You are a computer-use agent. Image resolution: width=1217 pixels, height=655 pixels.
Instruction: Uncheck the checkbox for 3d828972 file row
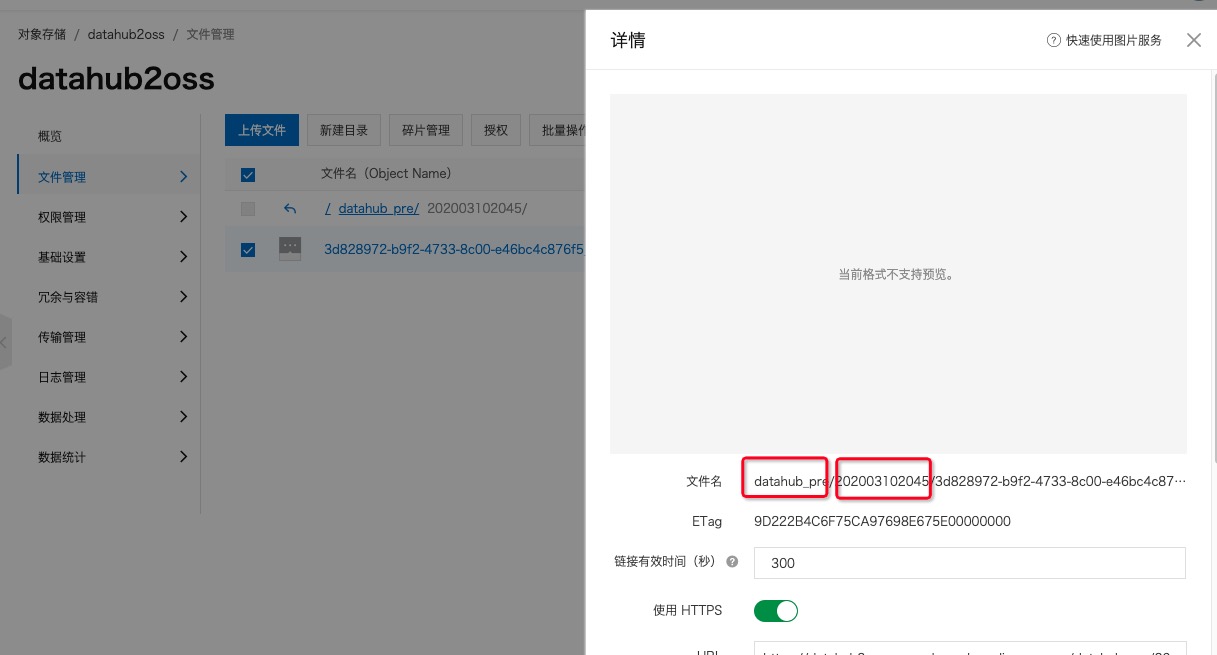pos(248,250)
